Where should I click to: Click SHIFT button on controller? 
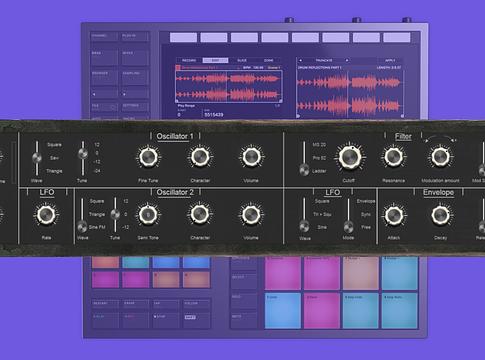[196, 319]
